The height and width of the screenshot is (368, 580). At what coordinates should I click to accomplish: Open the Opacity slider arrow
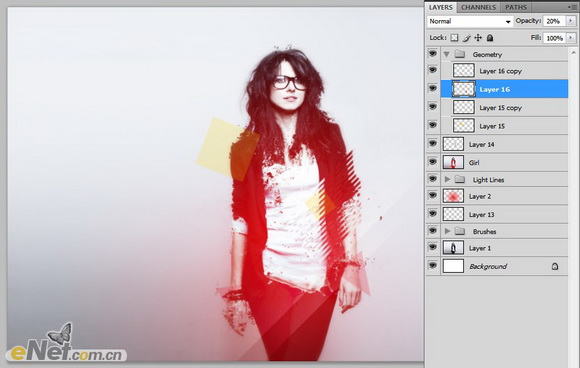pyautogui.click(x=571, y=21)
